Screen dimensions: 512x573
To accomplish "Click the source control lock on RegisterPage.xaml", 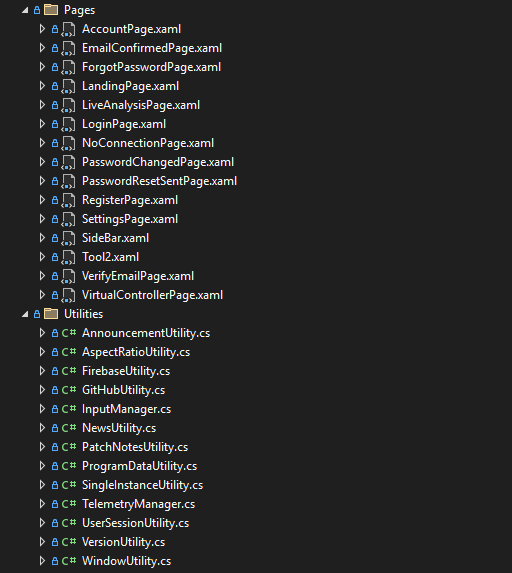I will [55, 200].
